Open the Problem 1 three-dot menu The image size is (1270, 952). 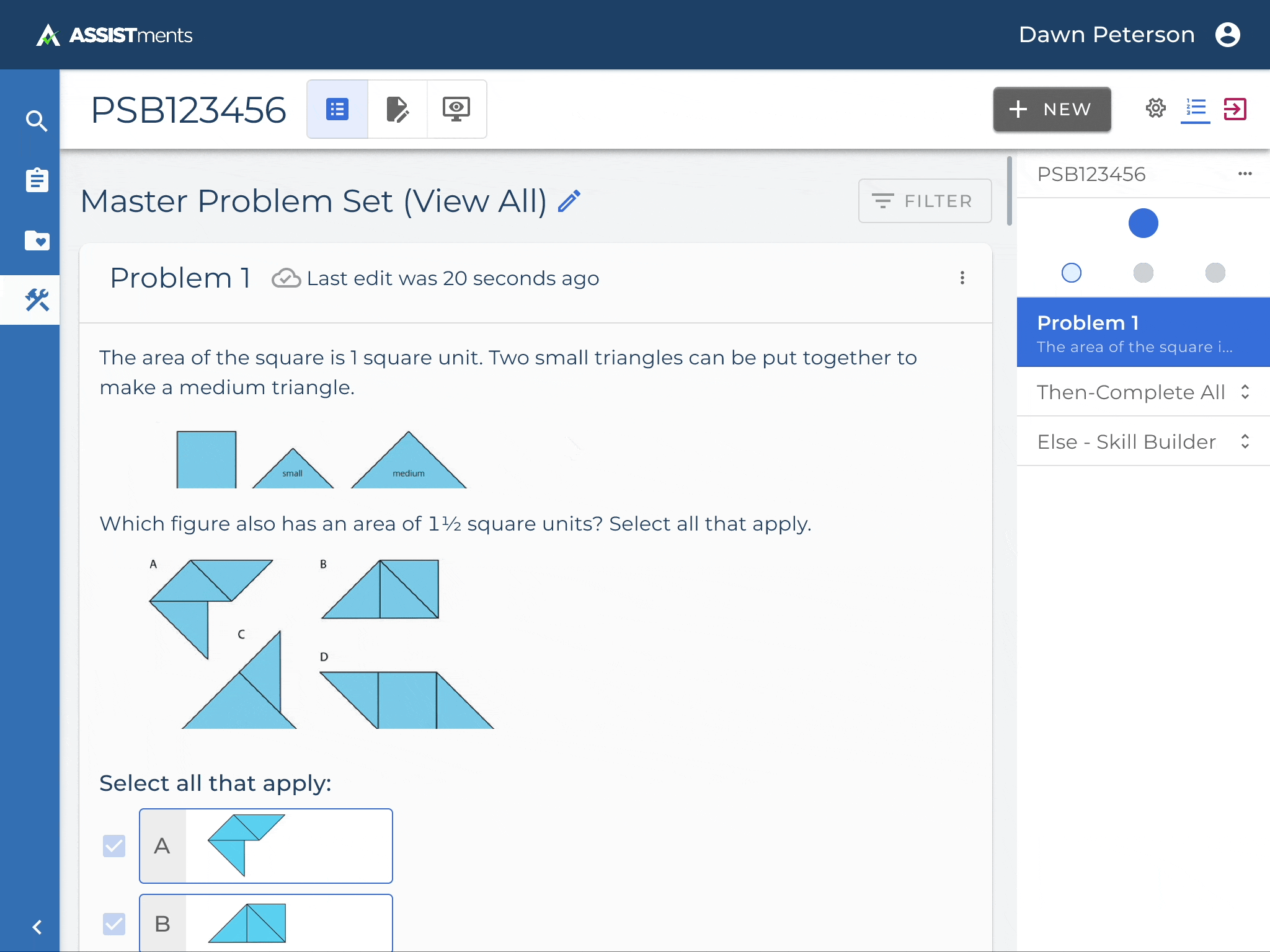click(x=962, y=278)
